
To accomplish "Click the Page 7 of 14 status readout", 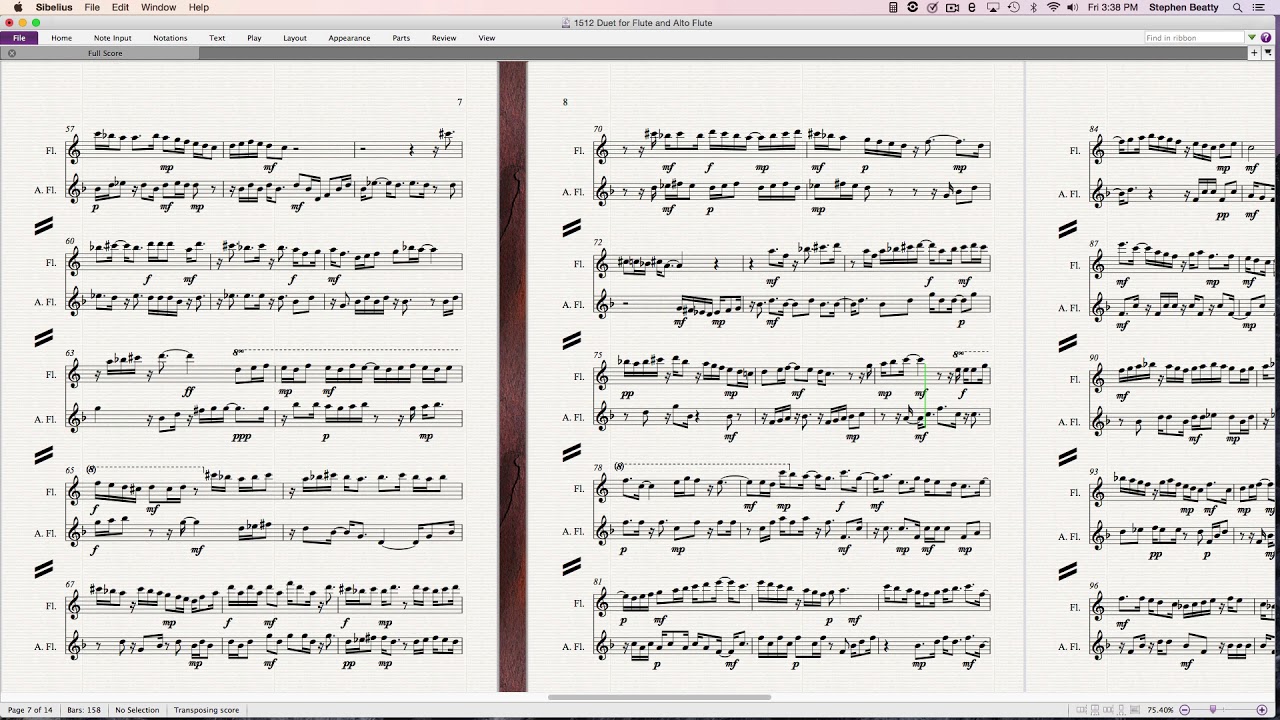I will point(30,710).
